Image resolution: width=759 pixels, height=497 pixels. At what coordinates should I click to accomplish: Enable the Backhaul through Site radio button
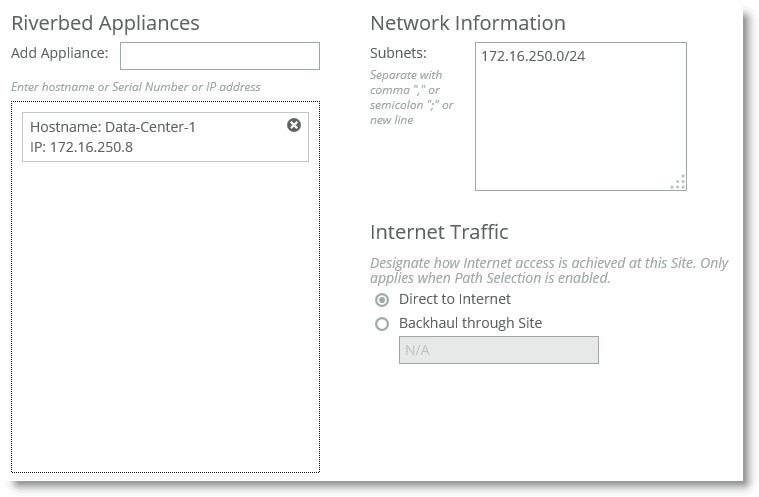point(382,324)
